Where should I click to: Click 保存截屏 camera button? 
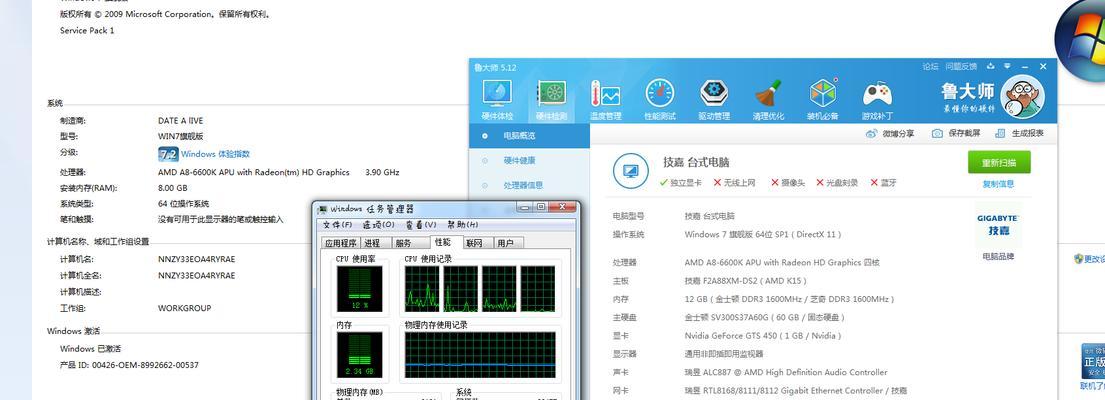click(956, 133)
